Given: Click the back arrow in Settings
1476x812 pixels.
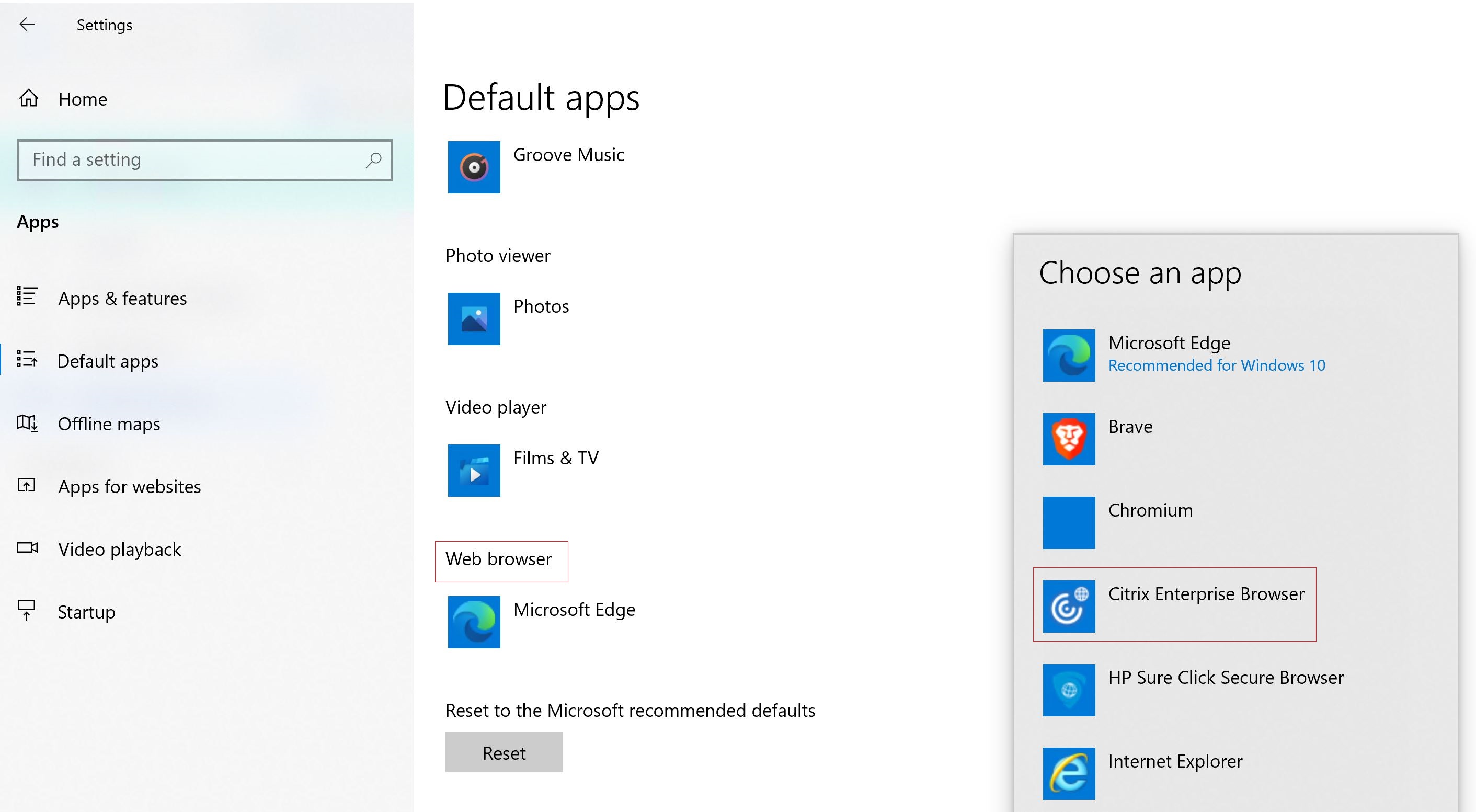Looking at the screenshot, I should tap(27, 24).
